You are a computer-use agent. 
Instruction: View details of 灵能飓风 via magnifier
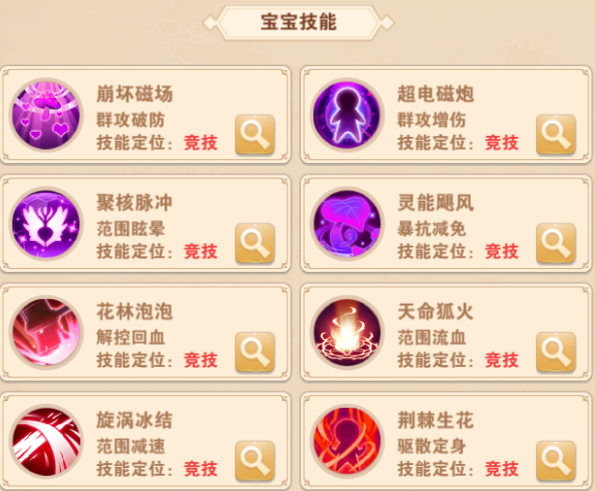click(x=556, y=243)
